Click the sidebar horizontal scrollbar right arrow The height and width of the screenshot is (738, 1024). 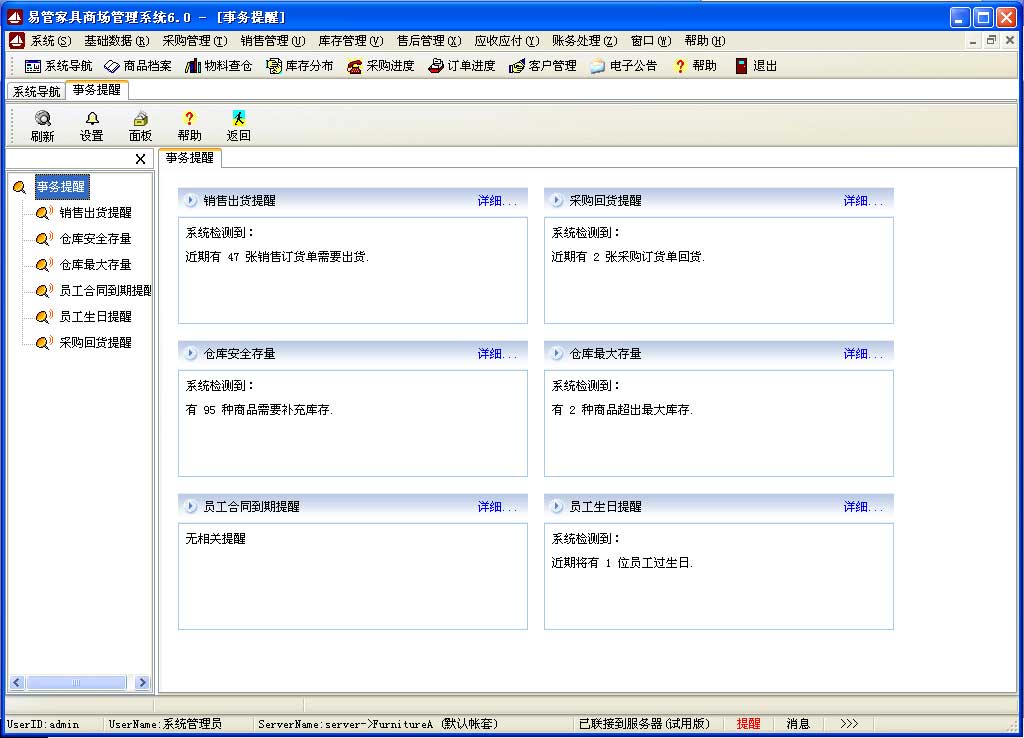[x=142, y=683]
